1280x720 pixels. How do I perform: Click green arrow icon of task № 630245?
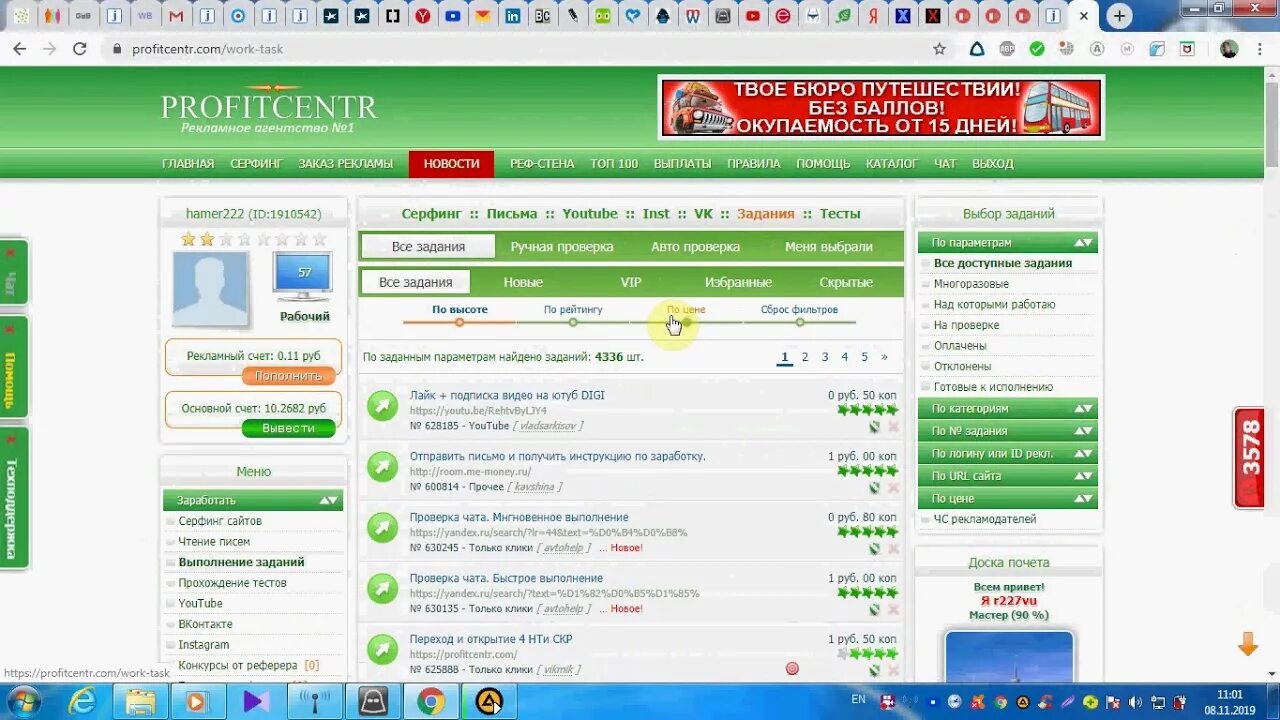tap(382, 527)
